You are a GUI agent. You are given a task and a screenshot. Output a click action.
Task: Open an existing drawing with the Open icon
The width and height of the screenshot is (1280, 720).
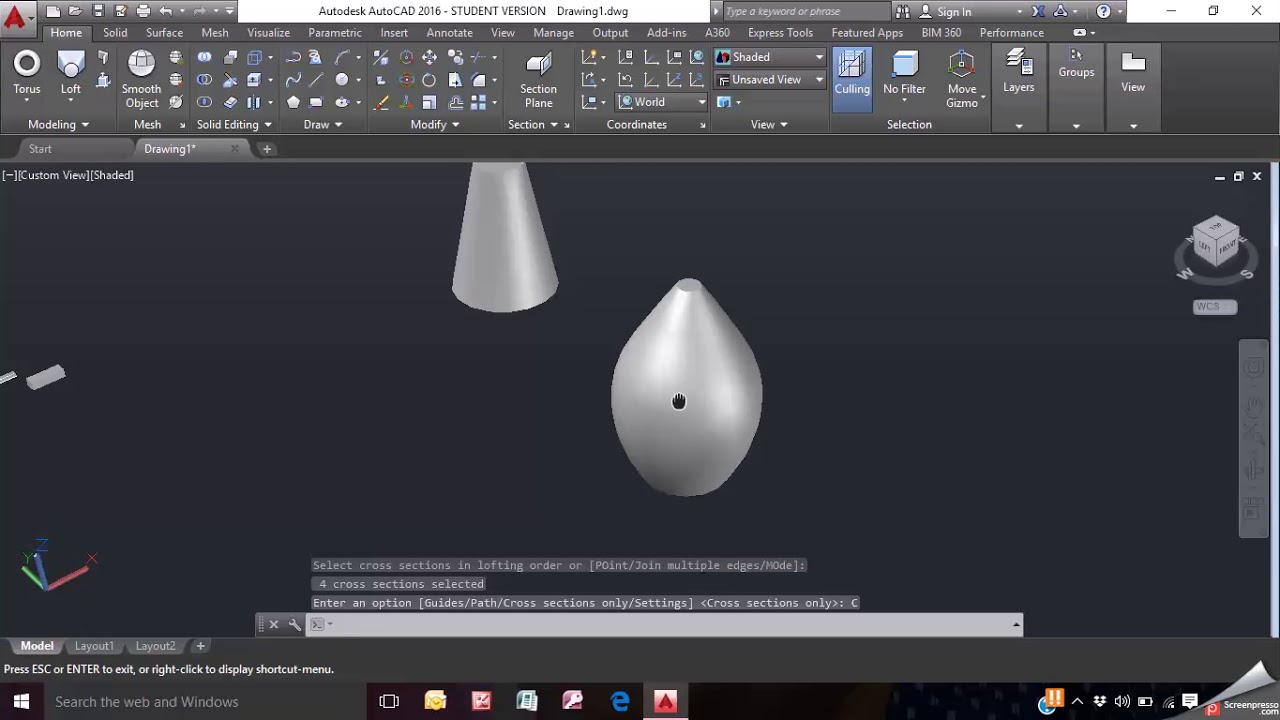click(x=75, y=11)
